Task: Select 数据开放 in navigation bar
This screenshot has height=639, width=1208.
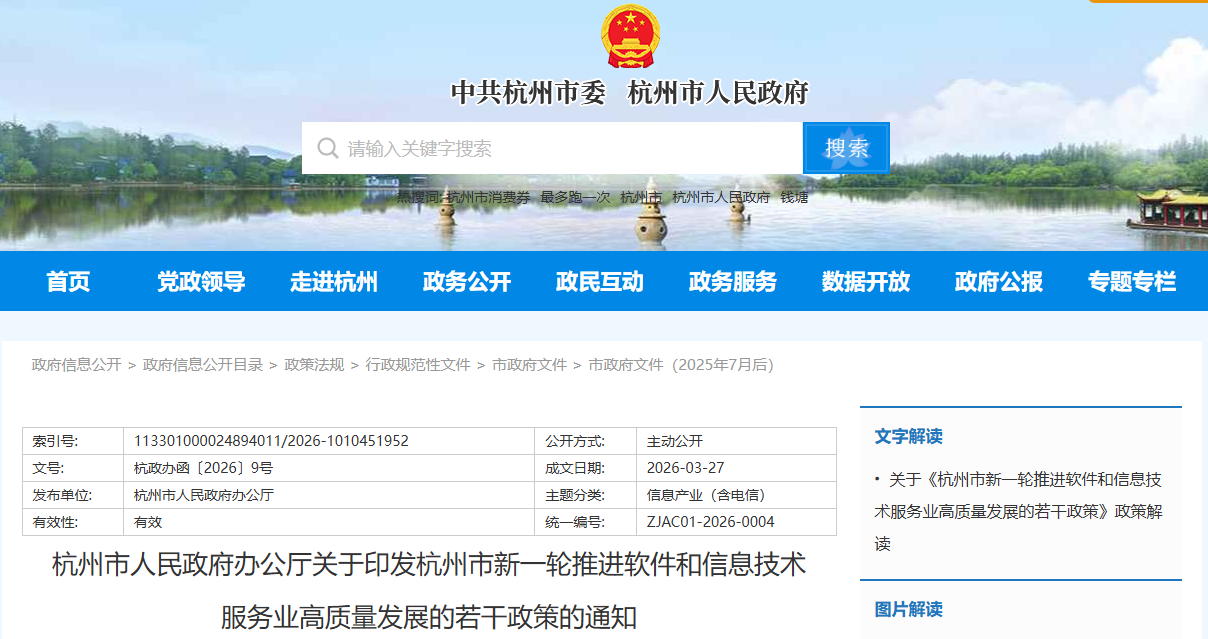Action: click(866, 282)
